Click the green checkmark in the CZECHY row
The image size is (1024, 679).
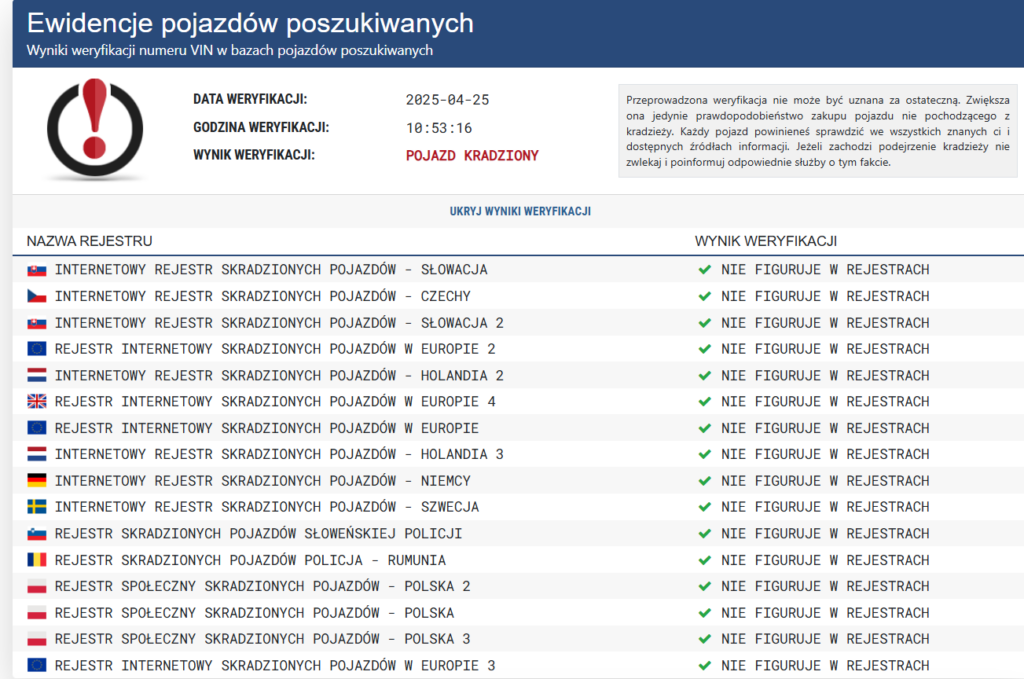tap(705, 296)
